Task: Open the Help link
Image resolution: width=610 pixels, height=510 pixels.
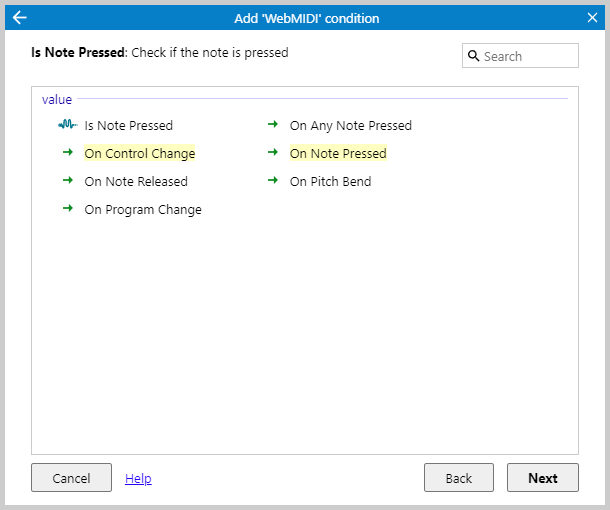Action: click(138, 478)
